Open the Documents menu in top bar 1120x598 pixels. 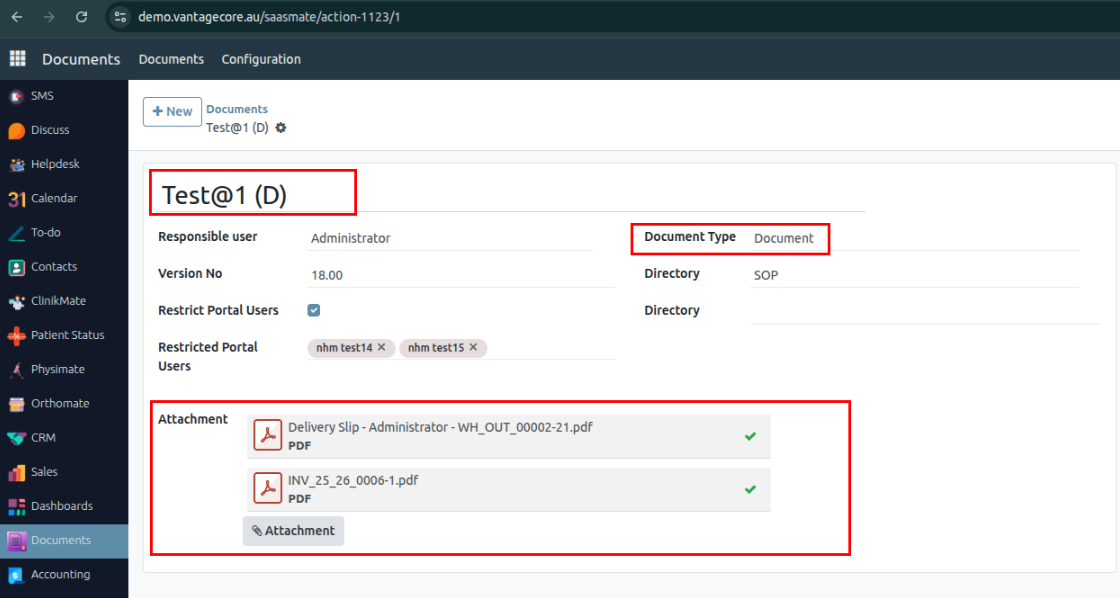point(171,59)
